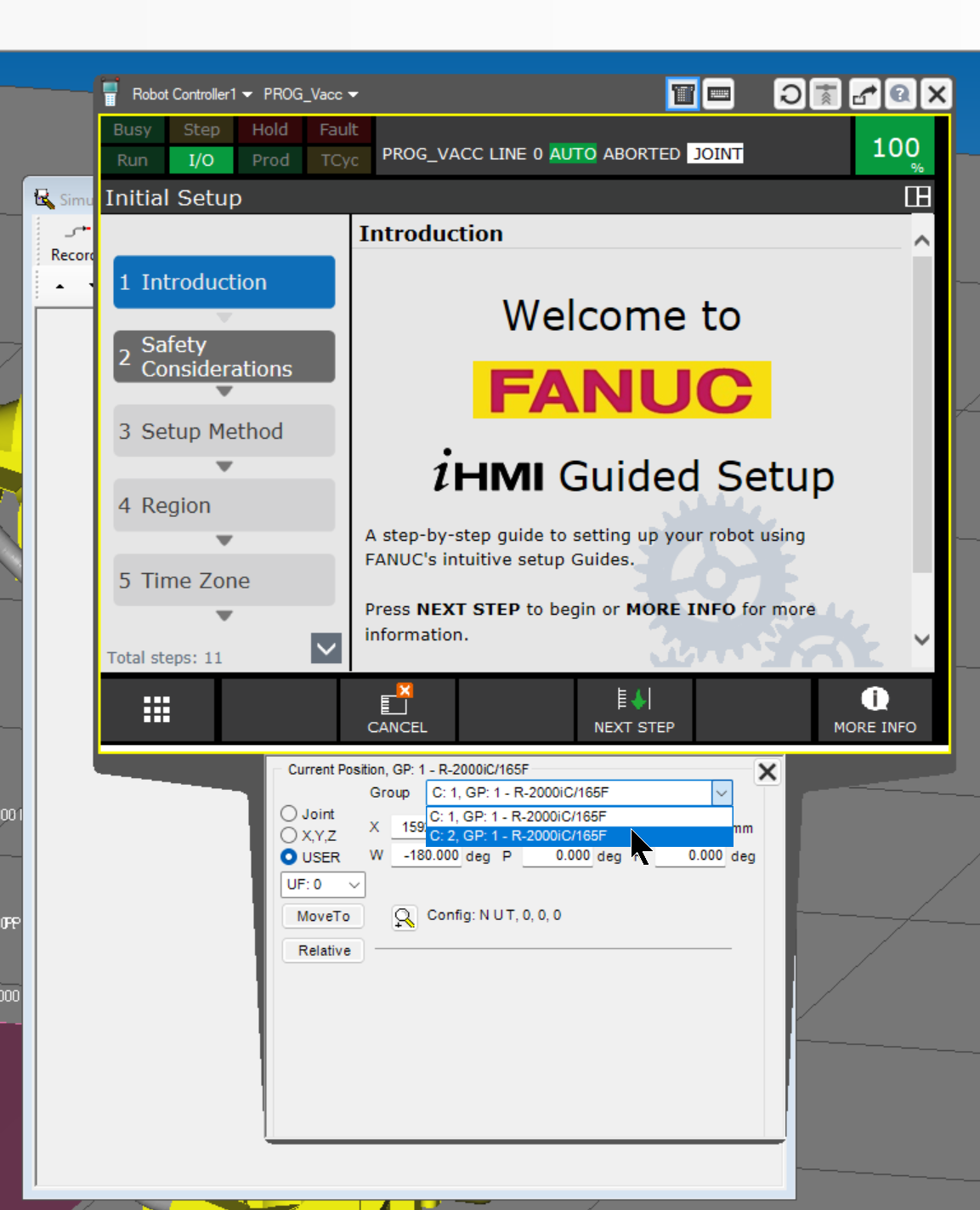This screenshot has width=980, height=1210.
Task: Go to step 1 Introduction
Action: click(x=224, y=282)
